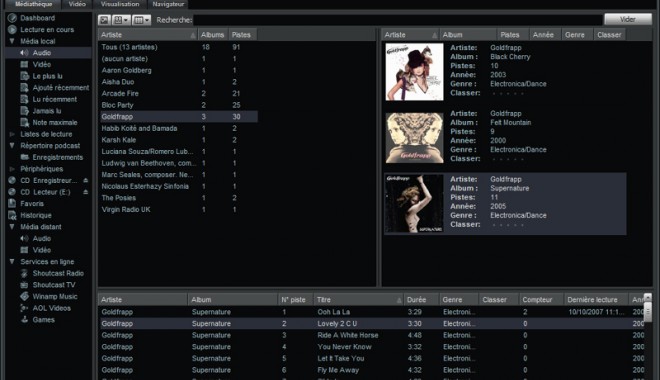The height and width of the screenshot is (380, 660).
Task: Select the Supernature album cover
Action: click(414, 204)
